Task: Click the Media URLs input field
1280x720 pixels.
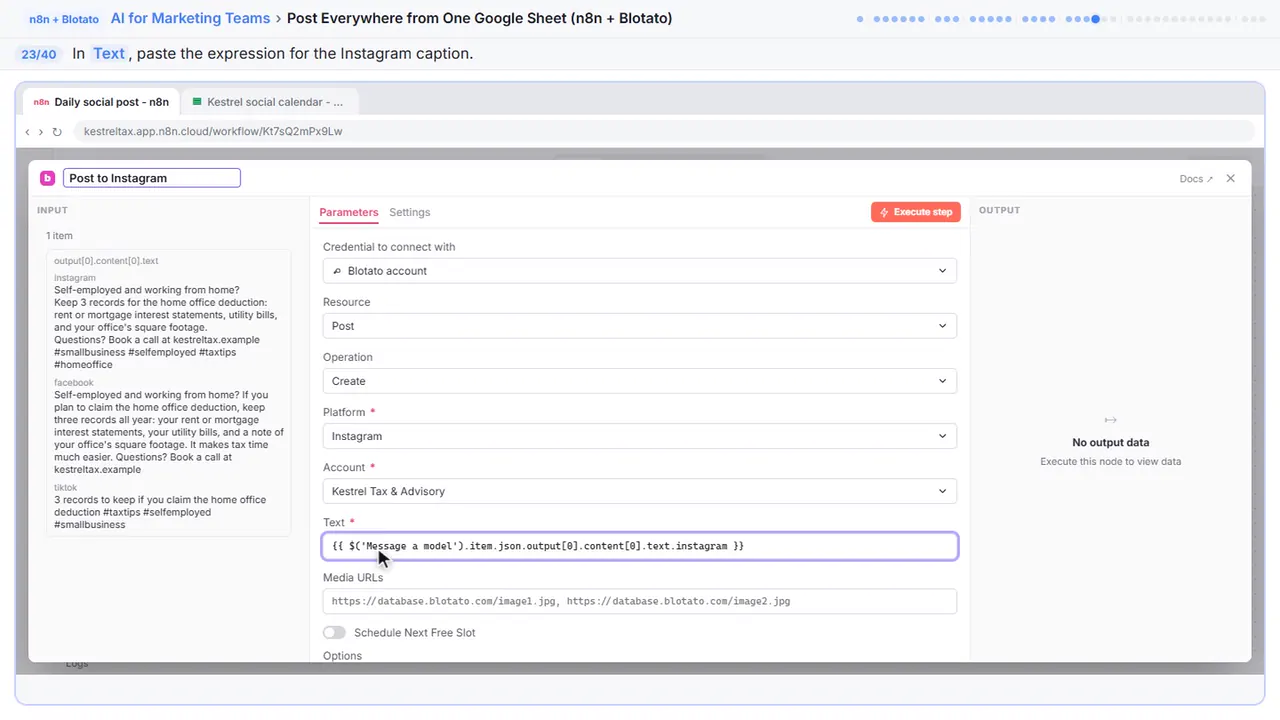Action: click(x=639, y=601)
